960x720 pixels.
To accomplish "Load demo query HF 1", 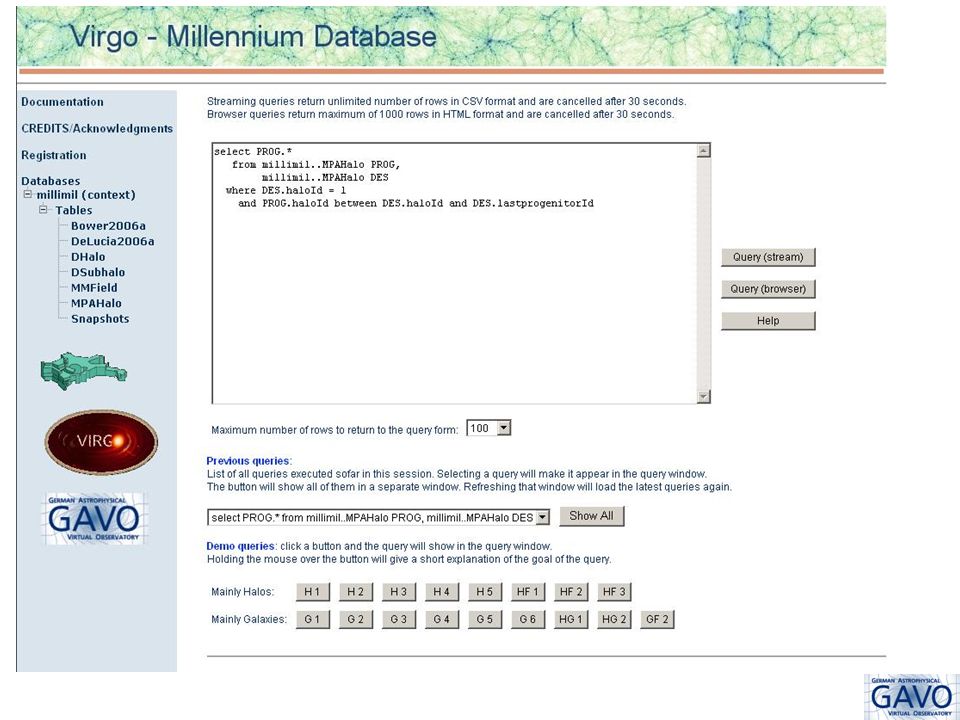I will click(x=528, y=592).
